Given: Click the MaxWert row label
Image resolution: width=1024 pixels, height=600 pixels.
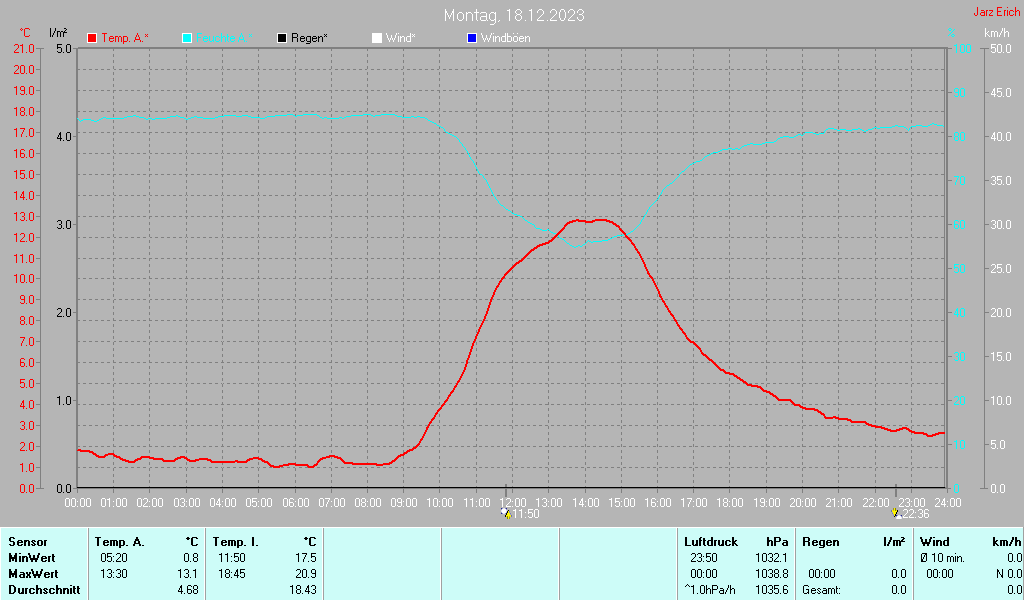Looking at the screenshot, I should point(32,574).
